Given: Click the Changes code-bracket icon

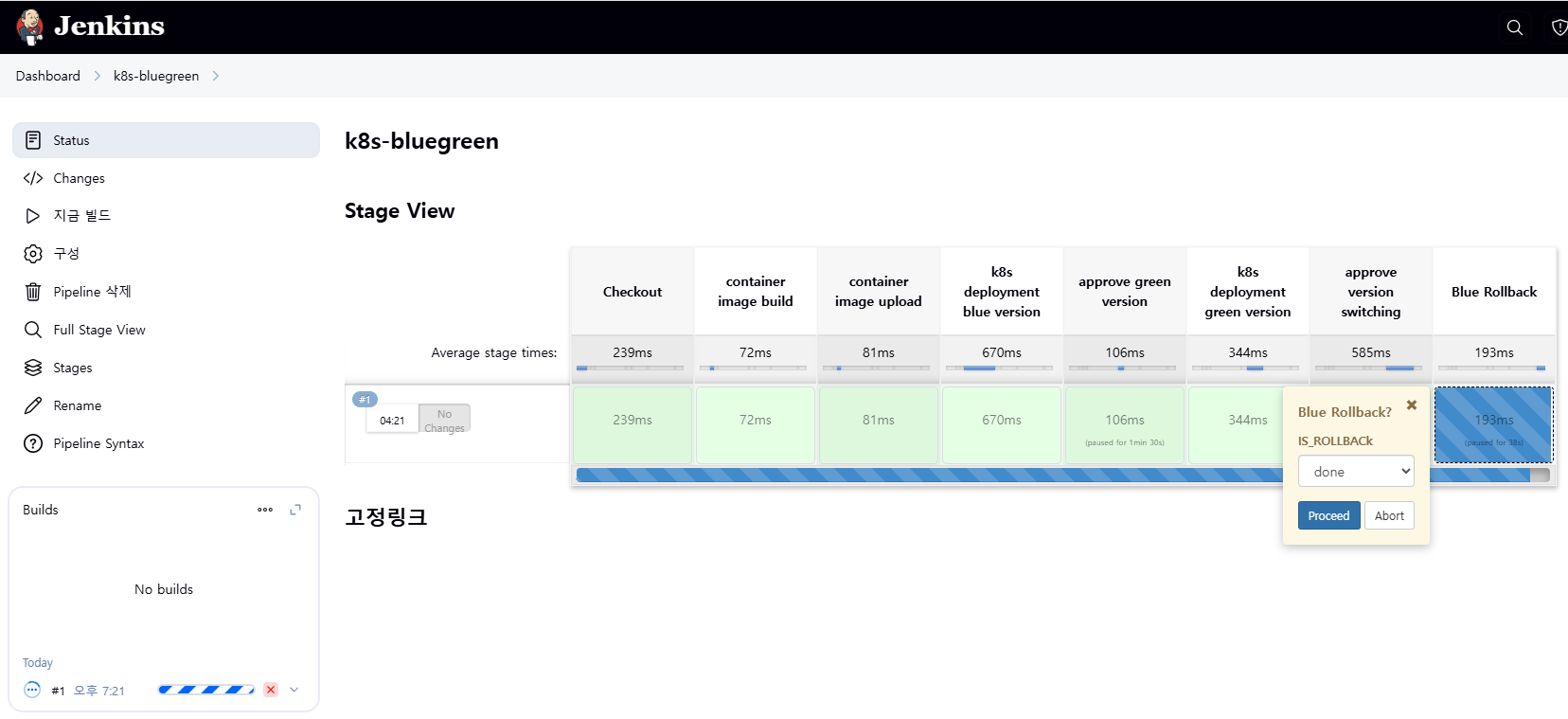Looking at the screenshot, I should click(33, 178).
